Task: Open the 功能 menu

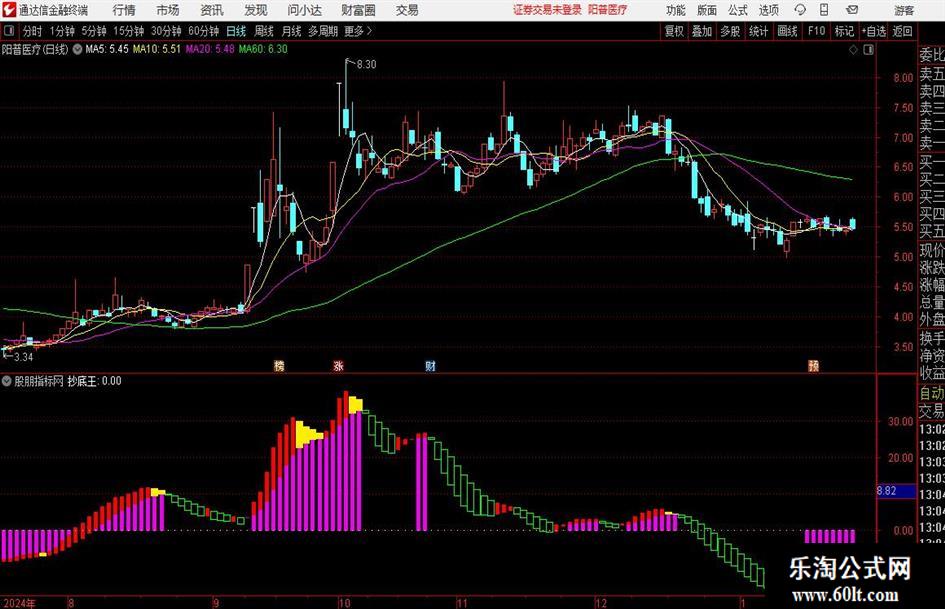Action: (x=676, y=10)
